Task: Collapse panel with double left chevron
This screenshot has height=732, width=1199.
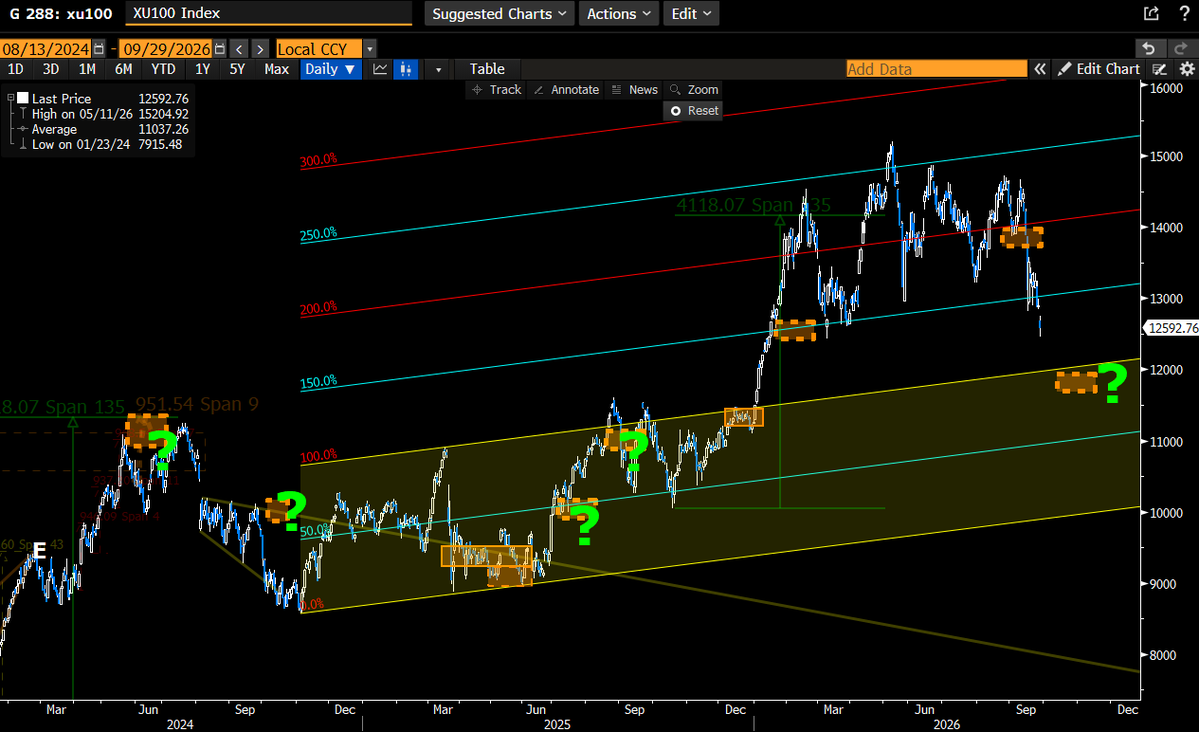Action: 1040,69
